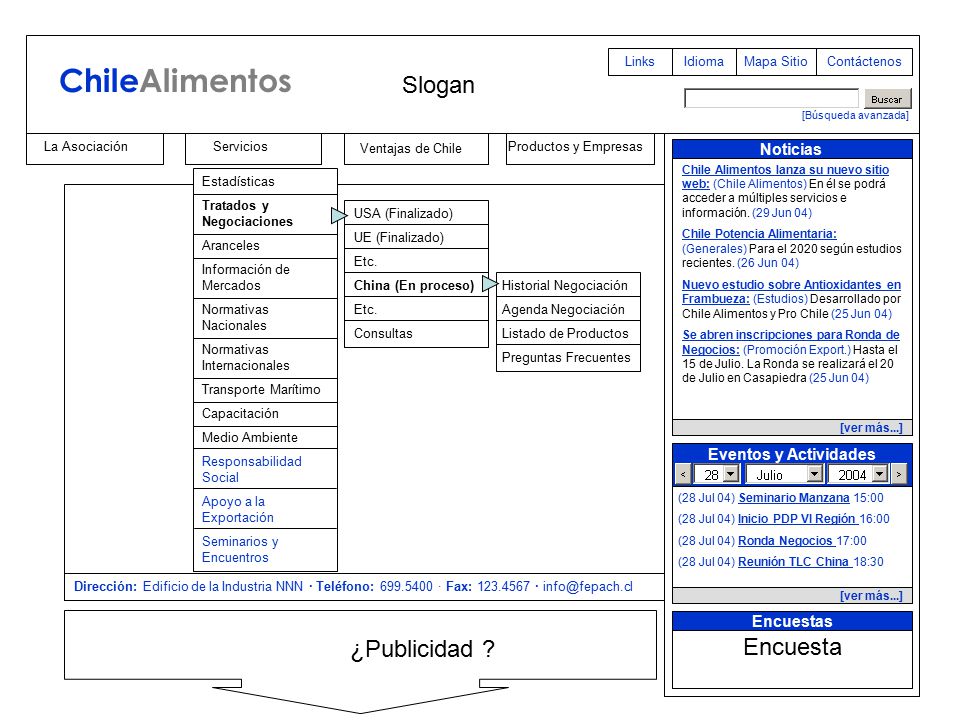Screen dimensions: 960x720
Task: Click the previous date arrow in Eventos
Action: [x=683, y=474]
